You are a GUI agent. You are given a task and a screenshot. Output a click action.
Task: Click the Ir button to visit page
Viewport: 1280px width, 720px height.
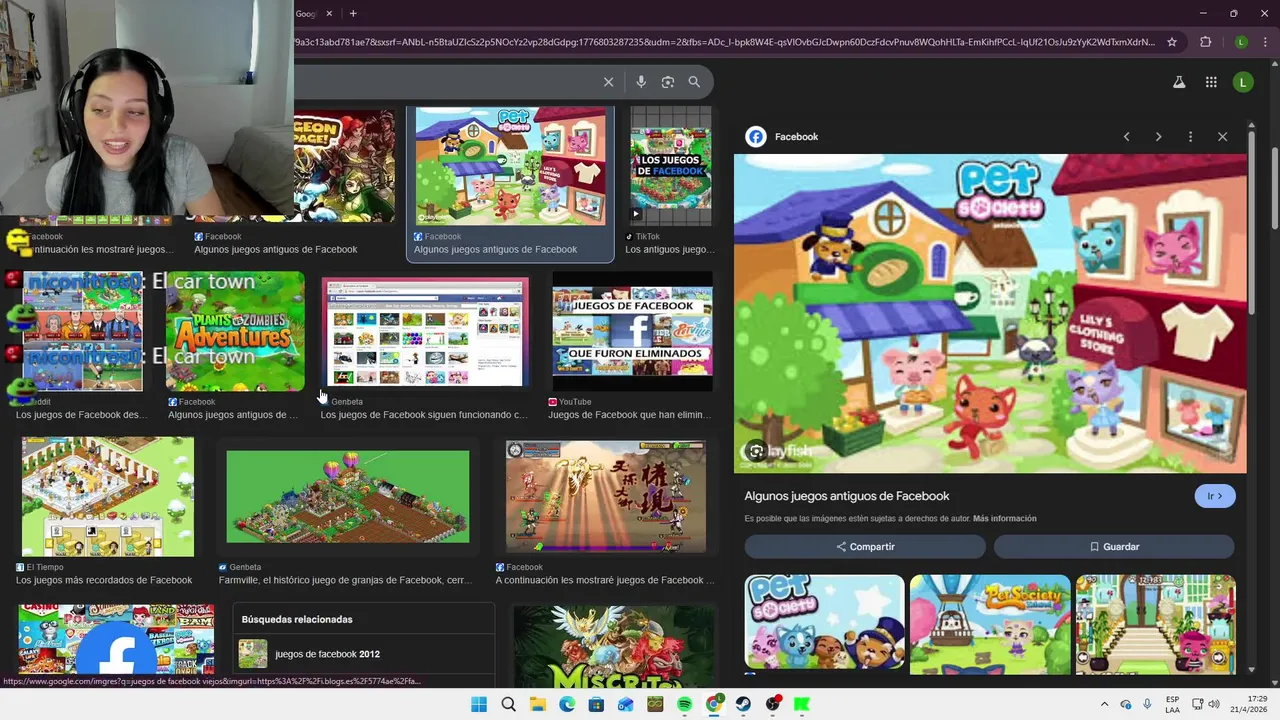click(x=1215, y=496)
